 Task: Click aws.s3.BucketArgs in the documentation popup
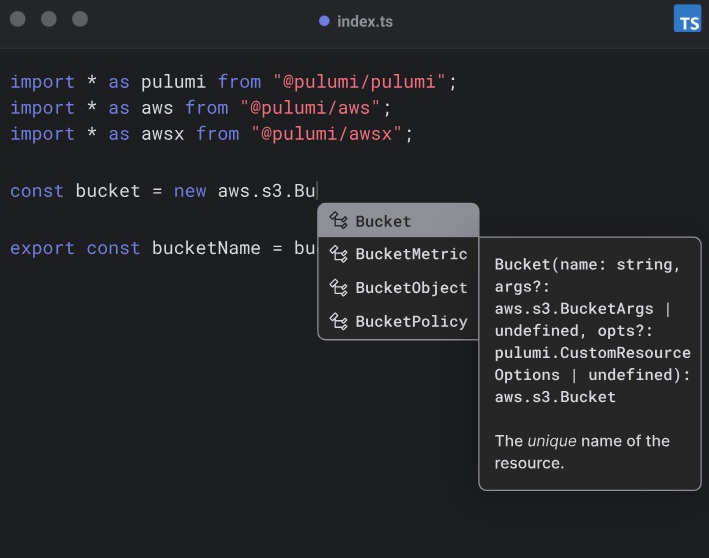click(x=574, y=308)
